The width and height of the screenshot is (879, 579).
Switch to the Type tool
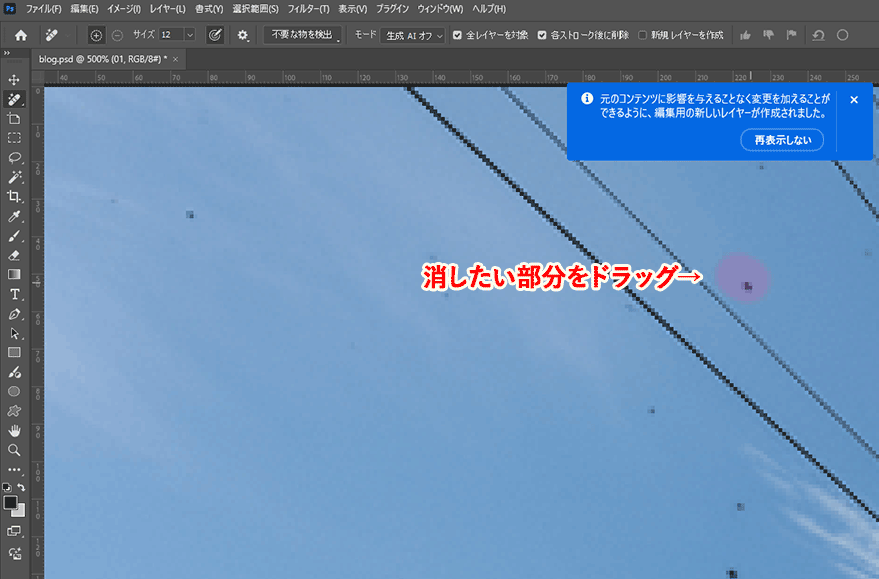[14, 294]
